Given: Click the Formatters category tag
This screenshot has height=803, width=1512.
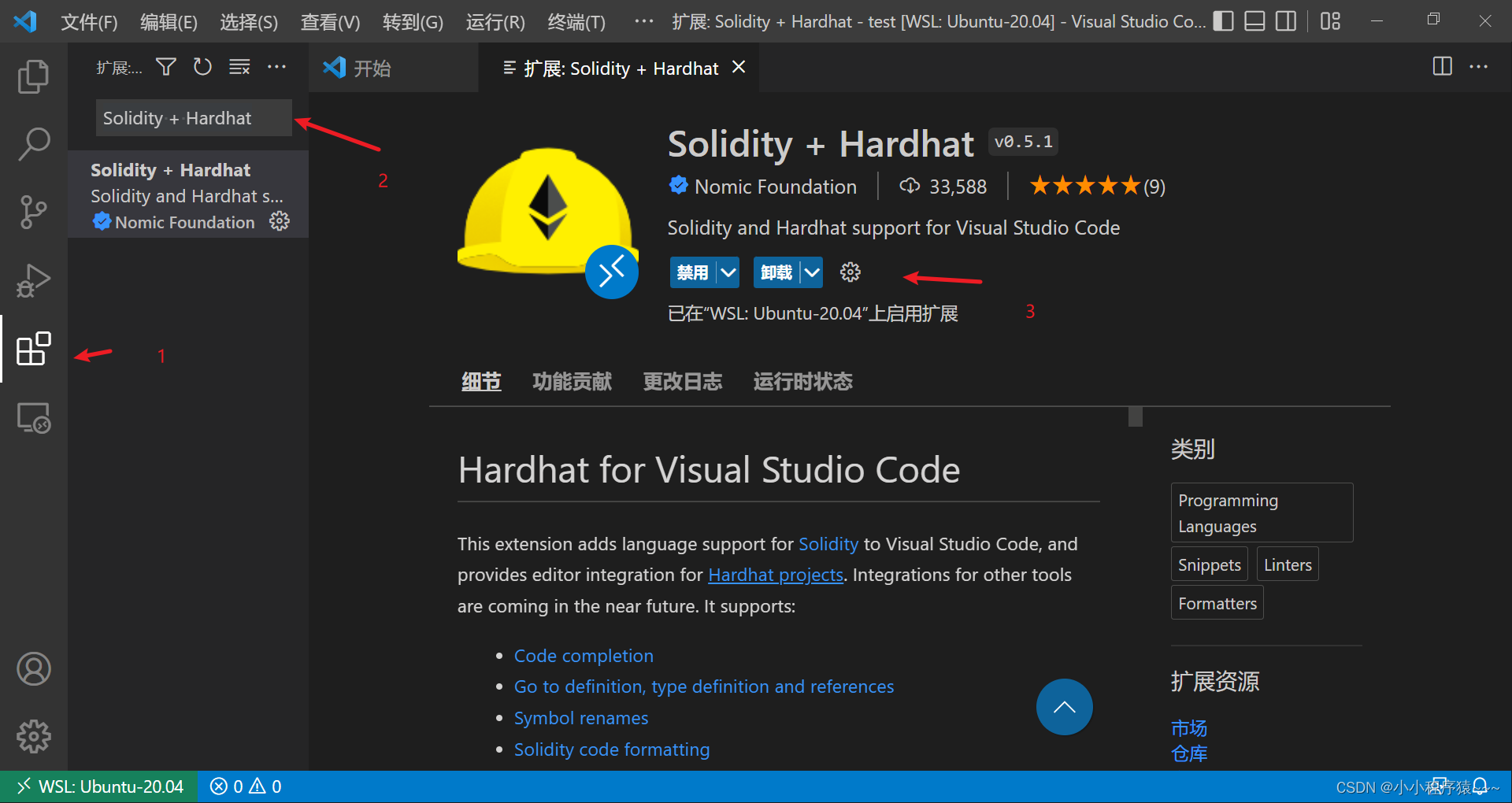Looking at the screenshot, I should point(1217,603).
